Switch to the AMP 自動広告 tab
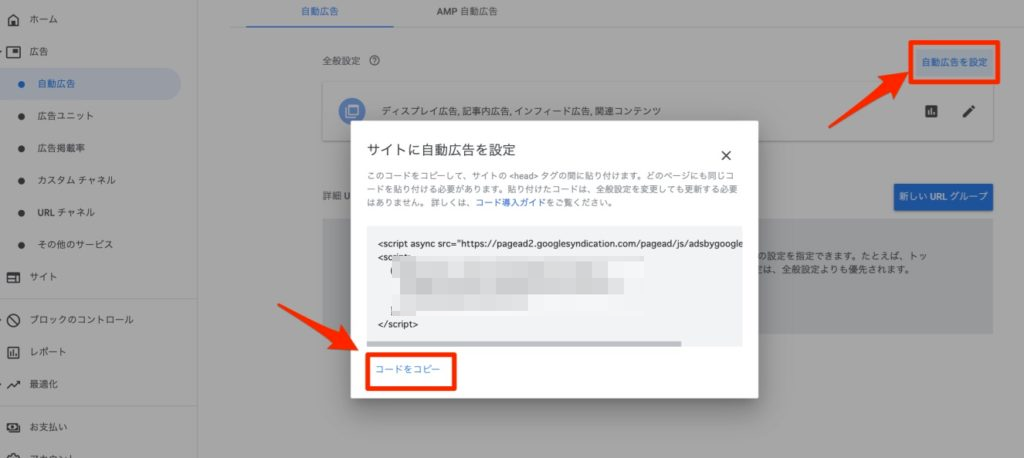The image size is (1024, 458). (467, 12)
